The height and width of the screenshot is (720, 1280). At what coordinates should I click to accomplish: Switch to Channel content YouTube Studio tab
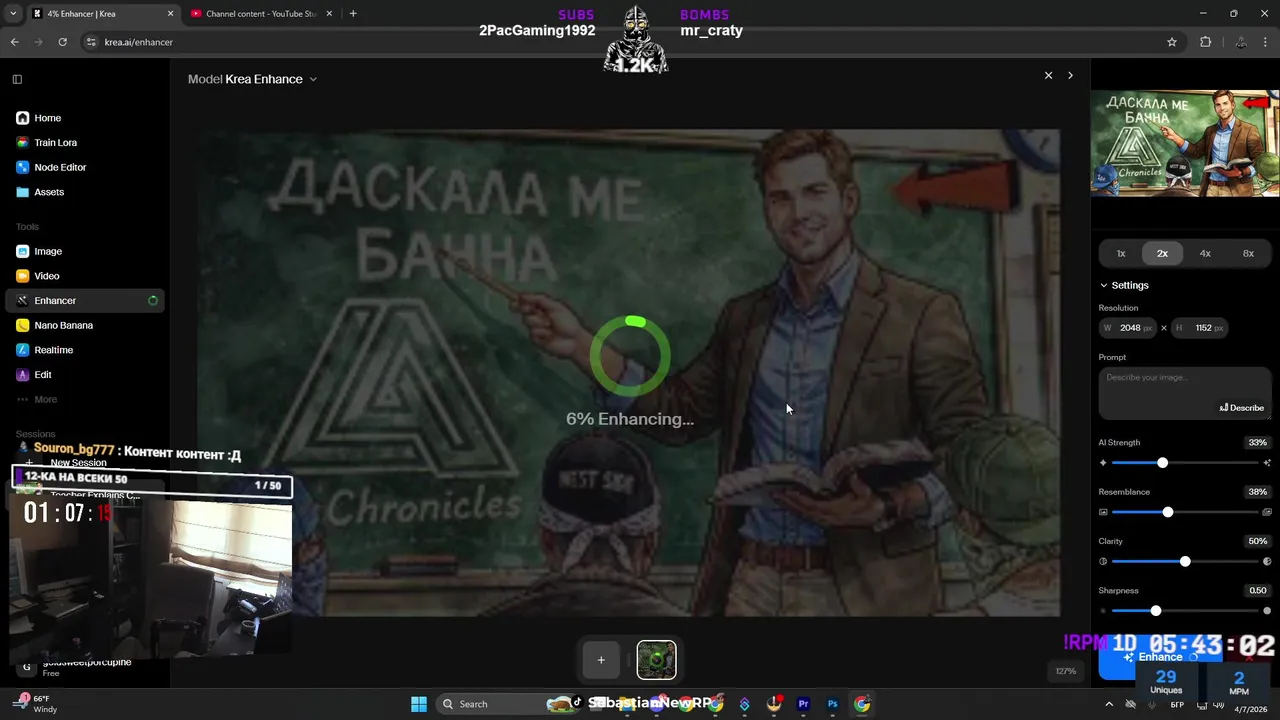tap(262, 14)
